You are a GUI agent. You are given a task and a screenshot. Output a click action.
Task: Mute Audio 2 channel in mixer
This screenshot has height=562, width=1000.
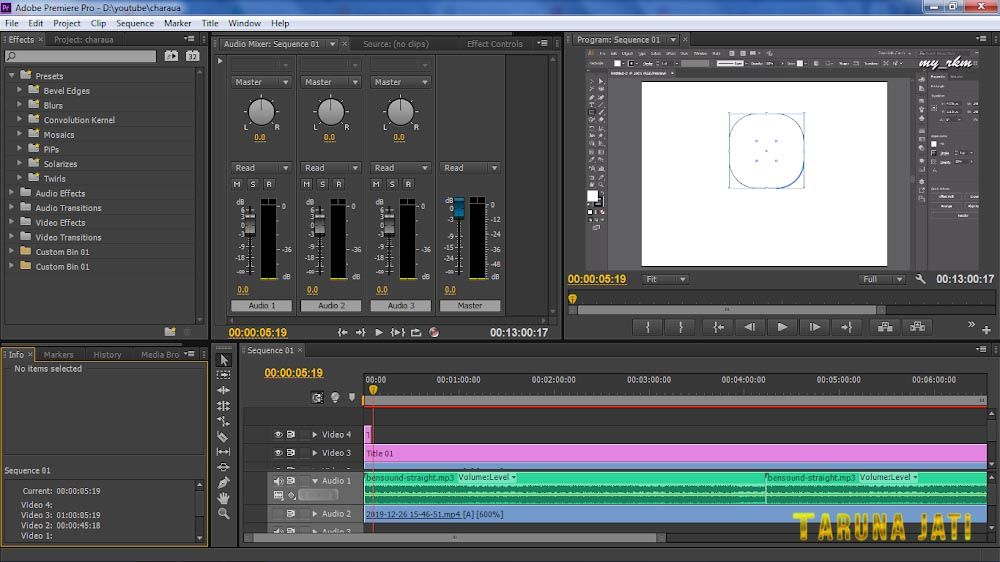point(307,184)
